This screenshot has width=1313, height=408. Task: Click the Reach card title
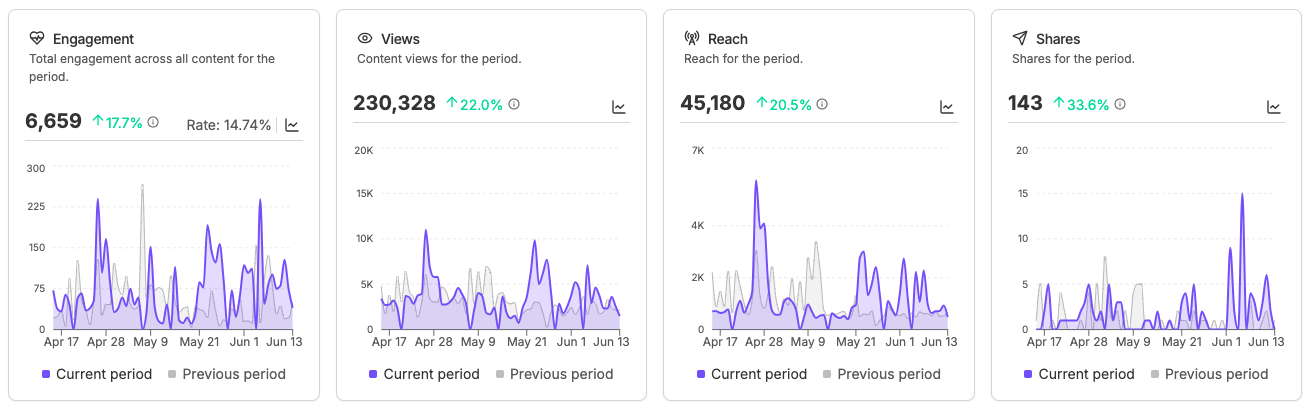(727, 39)
